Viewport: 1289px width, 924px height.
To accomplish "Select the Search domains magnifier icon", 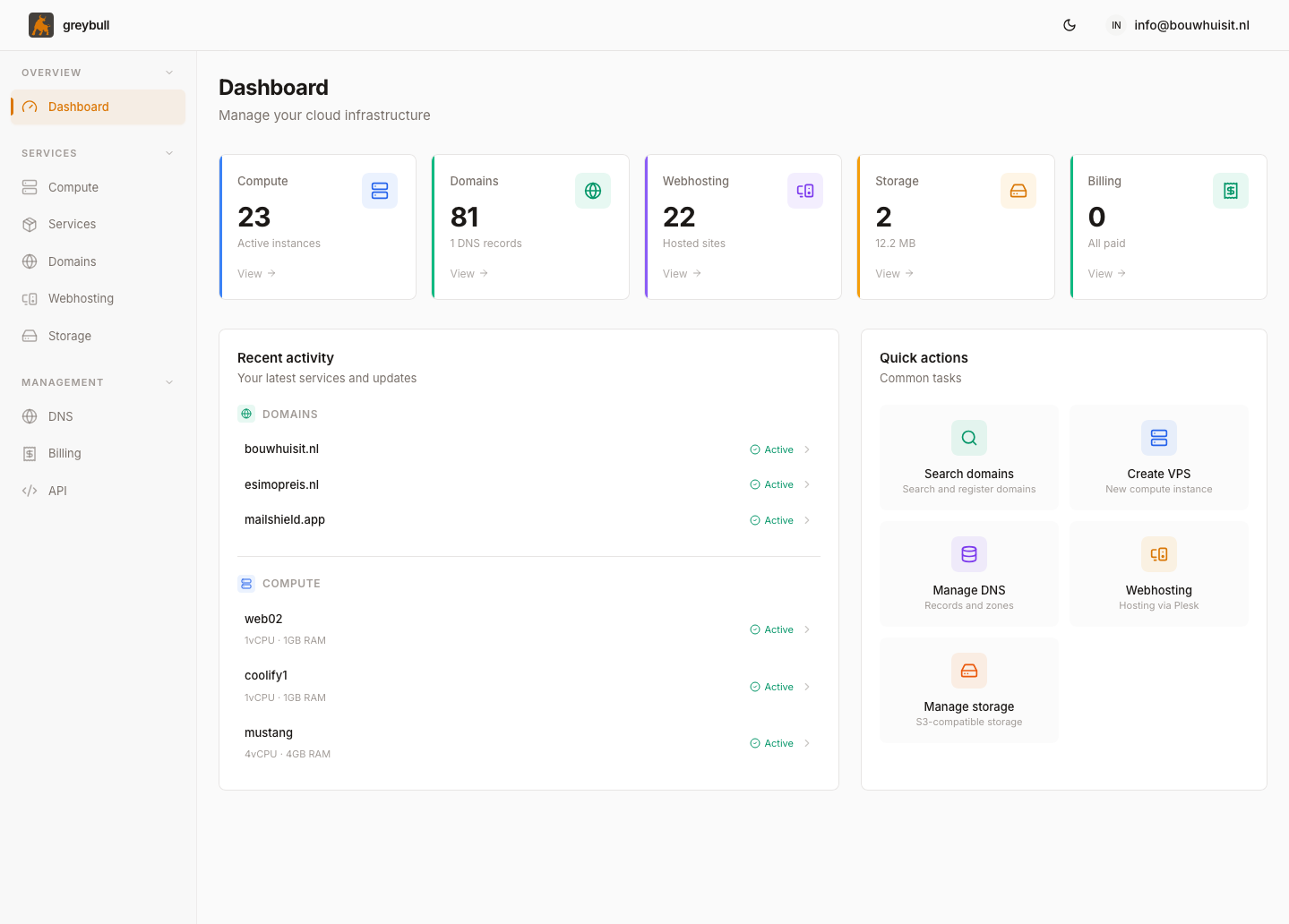I will coord(968,438).
